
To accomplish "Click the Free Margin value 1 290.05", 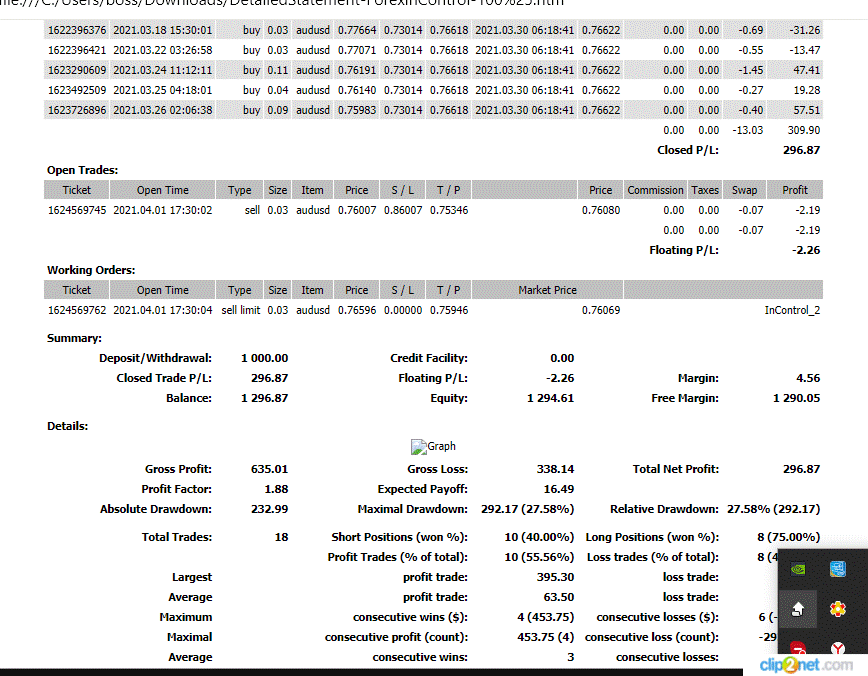I will (797, 398).
